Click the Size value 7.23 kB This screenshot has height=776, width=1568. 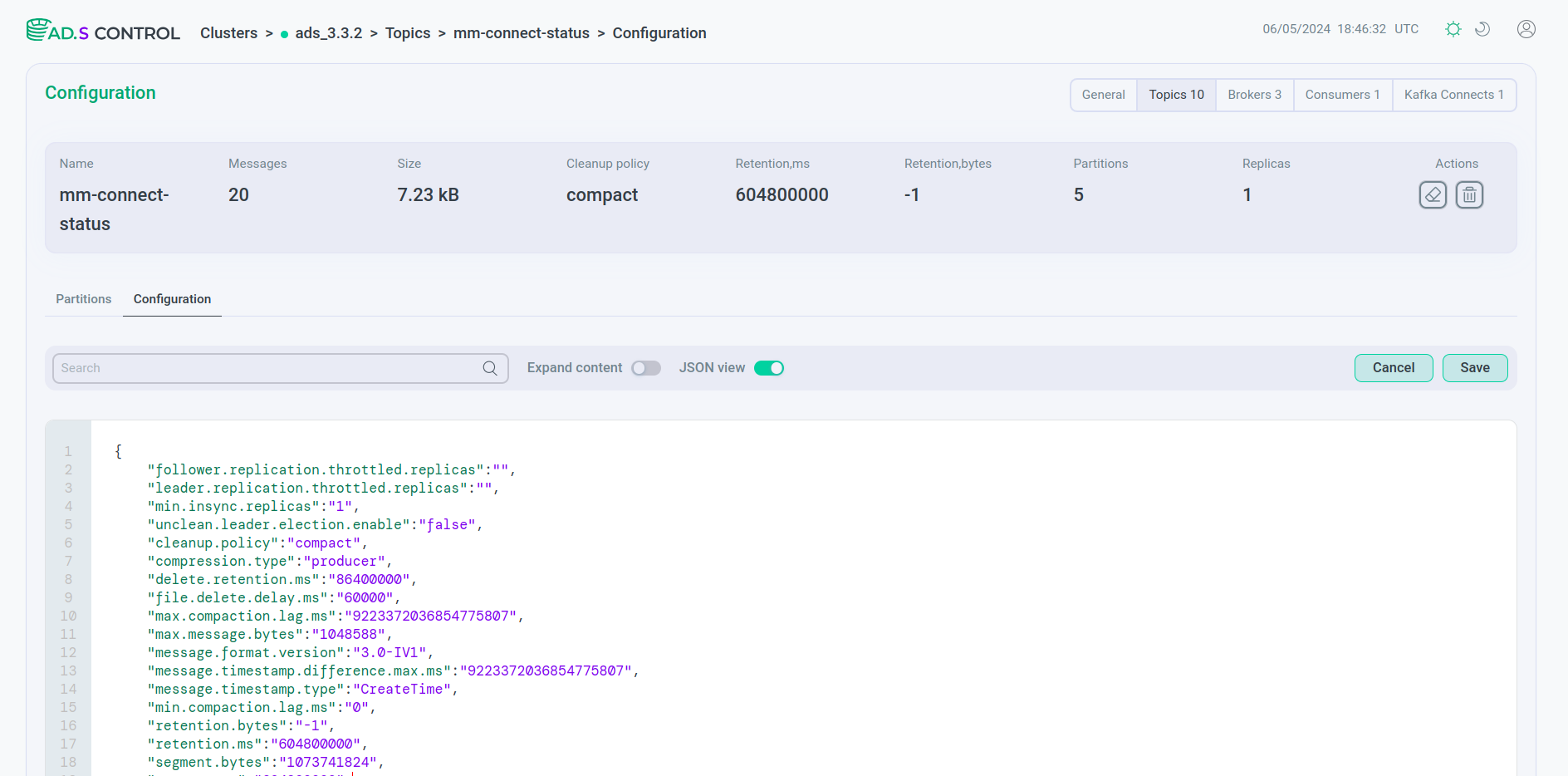(x=428, y=195)
